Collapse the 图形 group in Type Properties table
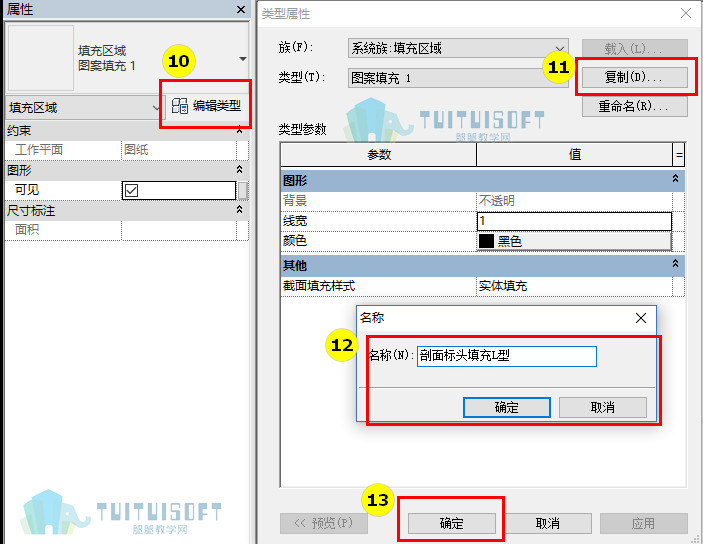This screenshot has width=703, height=544. tap(675, 178)
